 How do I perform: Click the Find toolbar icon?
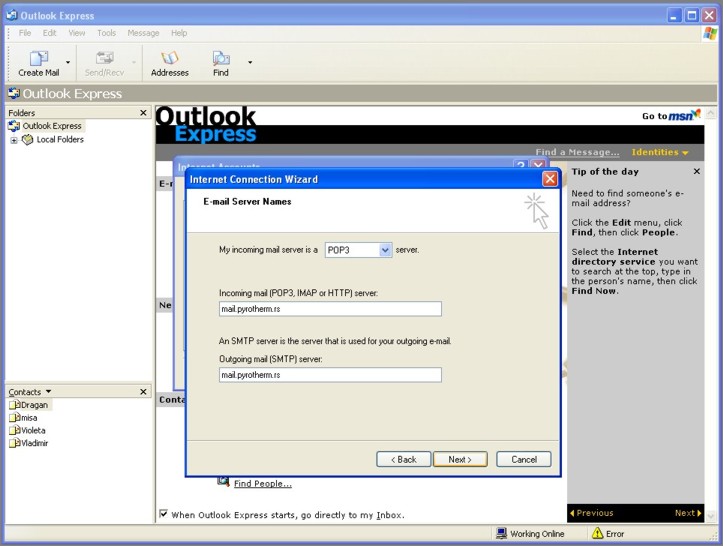point(221,59)
